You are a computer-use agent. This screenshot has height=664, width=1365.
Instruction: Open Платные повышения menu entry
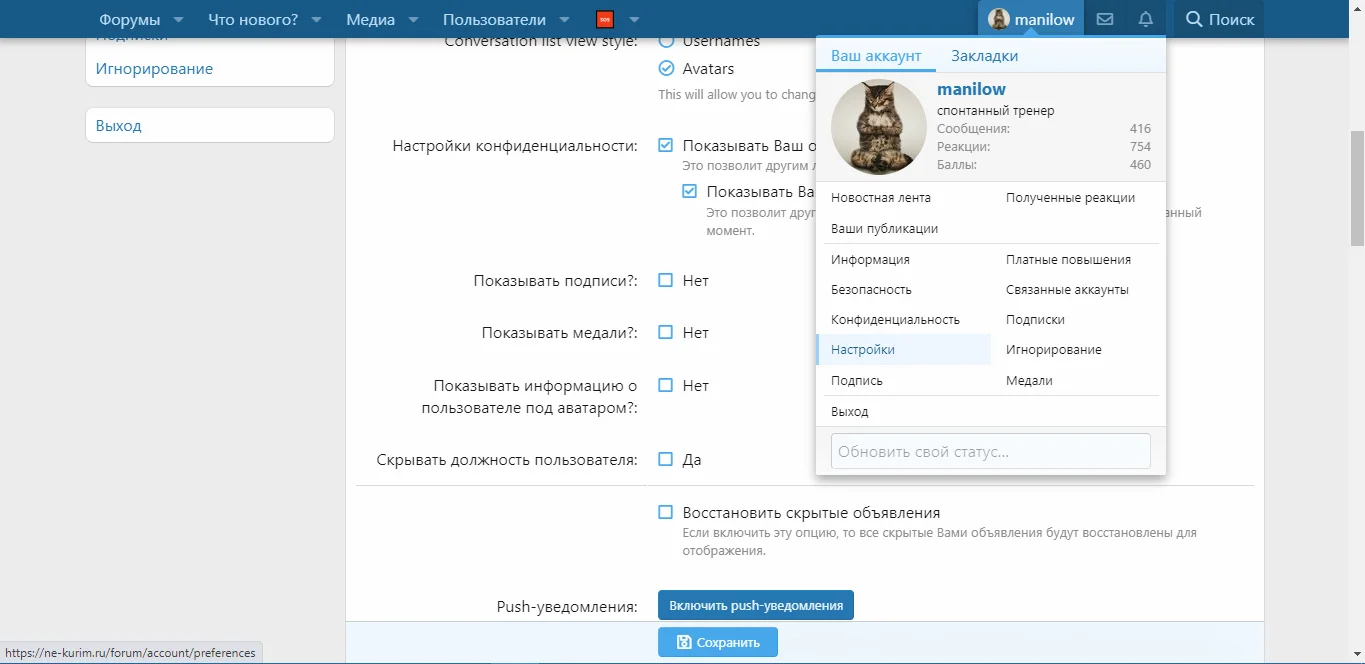tap(1068, 259)
